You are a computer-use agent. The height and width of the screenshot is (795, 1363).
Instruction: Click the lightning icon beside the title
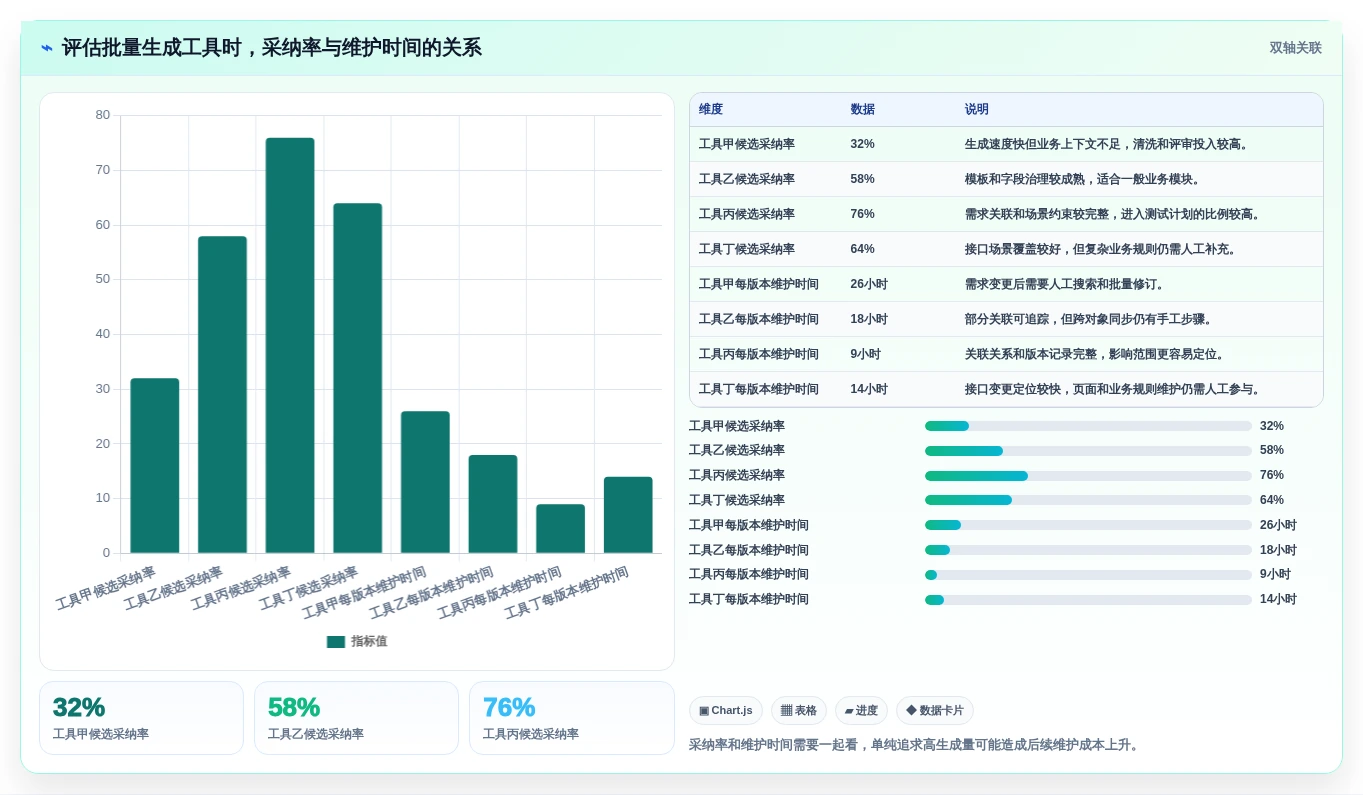point(47,48)
